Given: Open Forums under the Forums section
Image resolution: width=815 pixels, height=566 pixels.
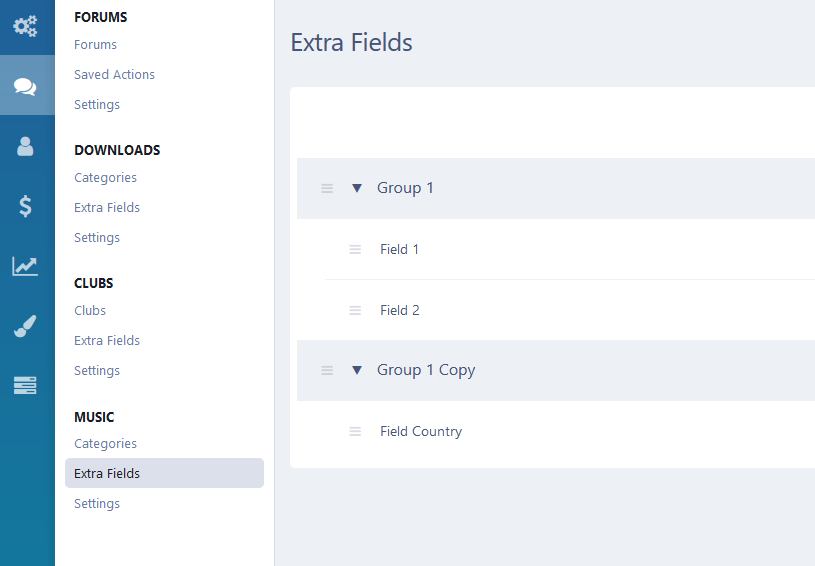Looking at the screenshot, I should tap(95, 45).
